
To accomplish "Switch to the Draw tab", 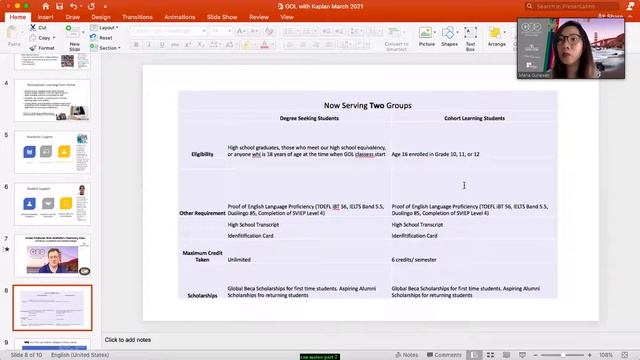I will (x=73, y=17).
